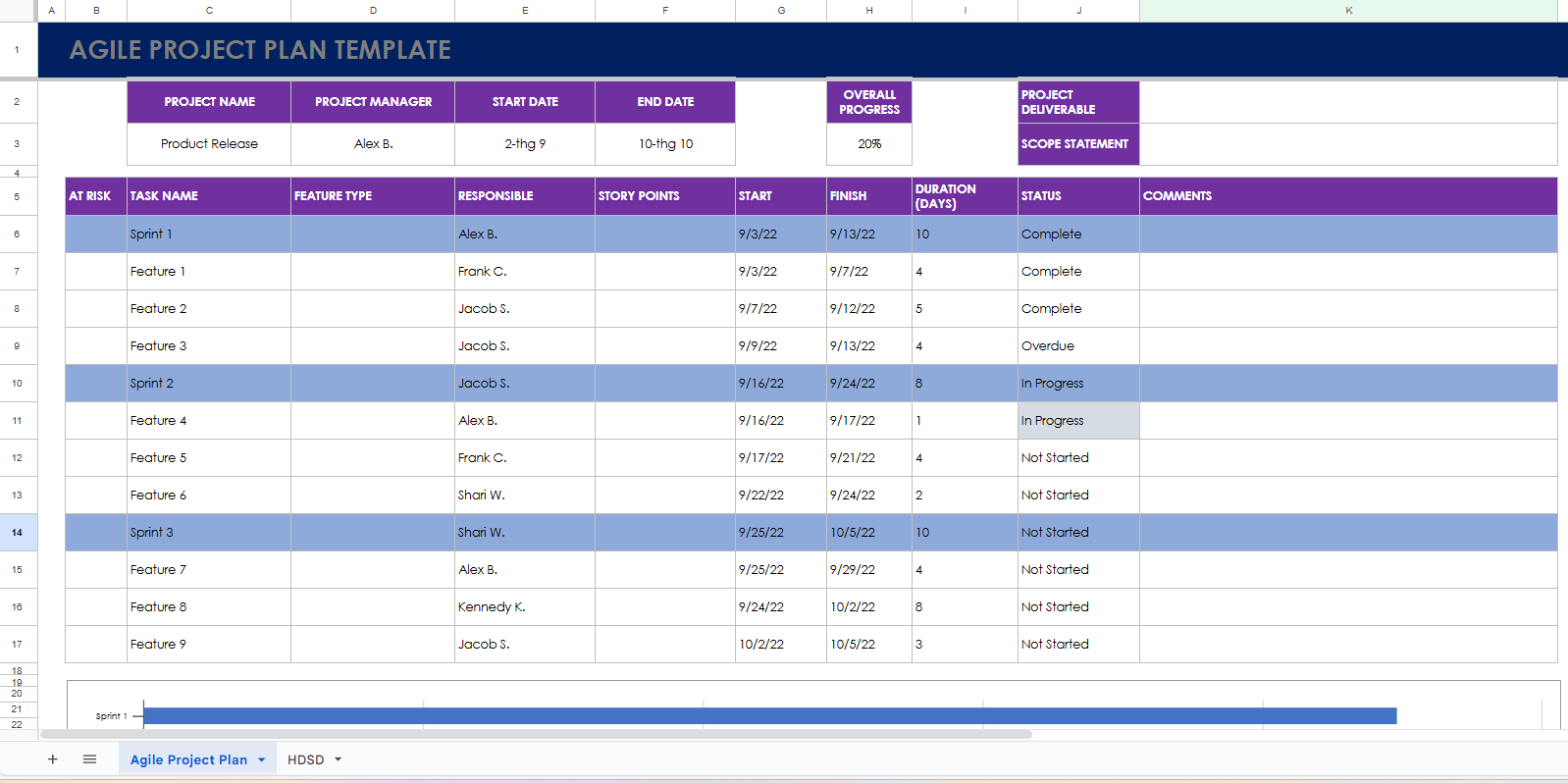Click the In Progress status for Feature 4
The image size is (1568, 783).
coord(1077,421)
